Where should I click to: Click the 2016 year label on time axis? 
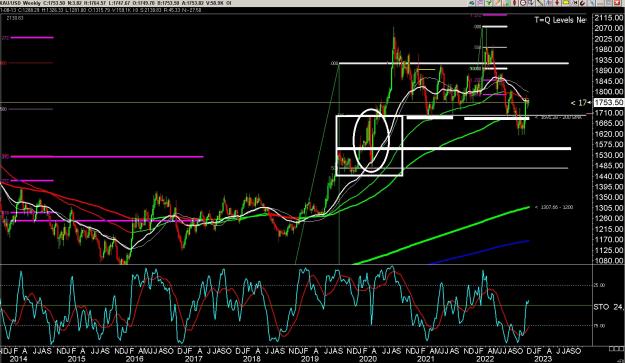click(x=134, y=359)
